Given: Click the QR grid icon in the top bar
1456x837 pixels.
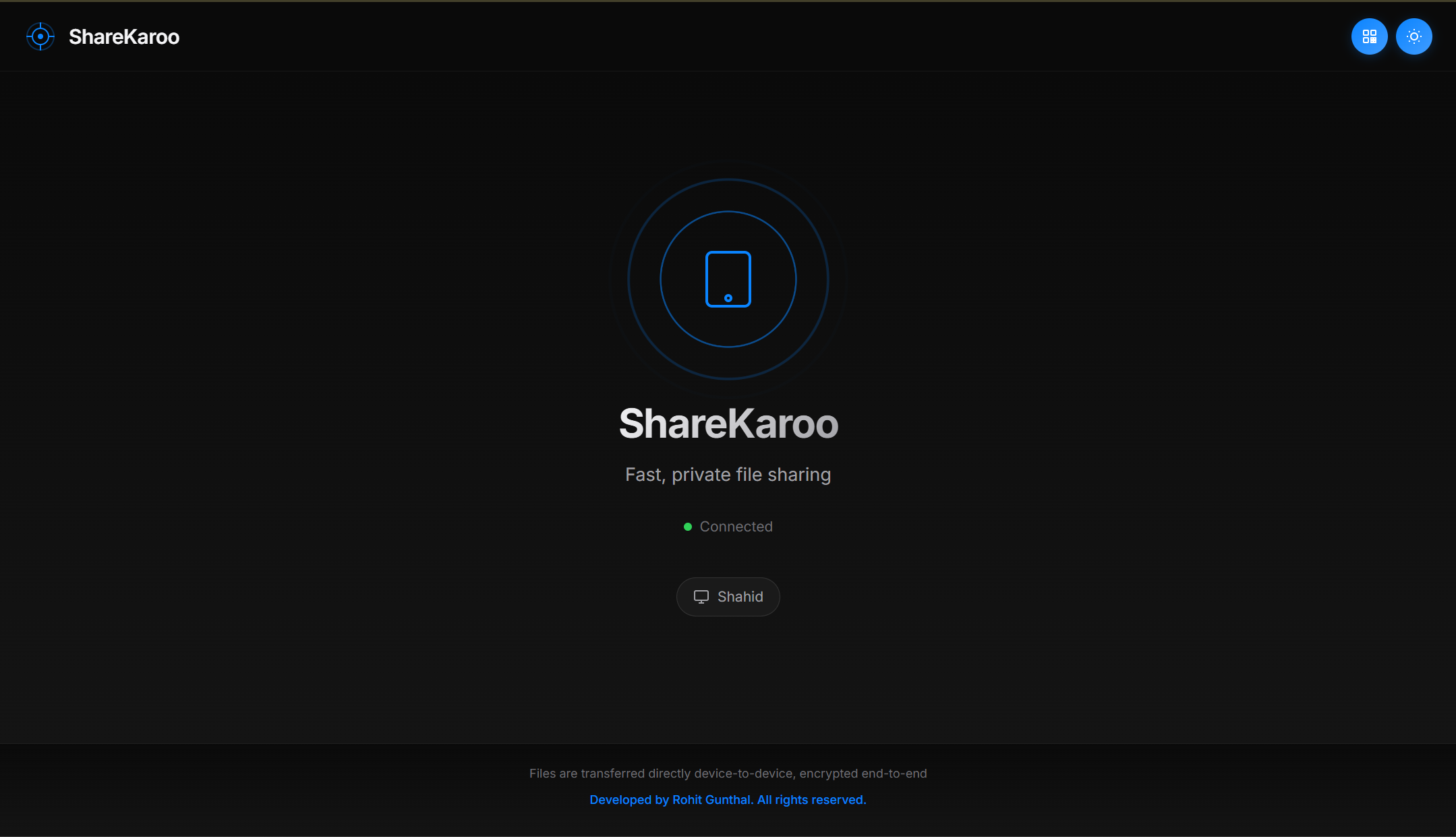Looking at the screenshot, I should point(1369,36).
